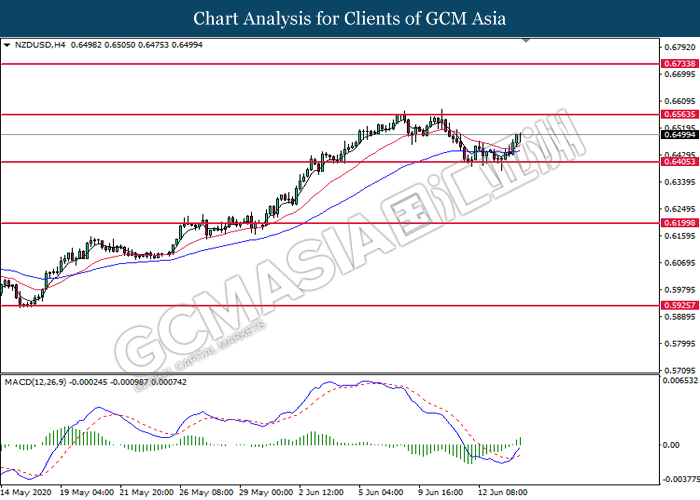Select the 0.65635 price level label
This screenshot has width=700, height=500.
pos(679,114)
